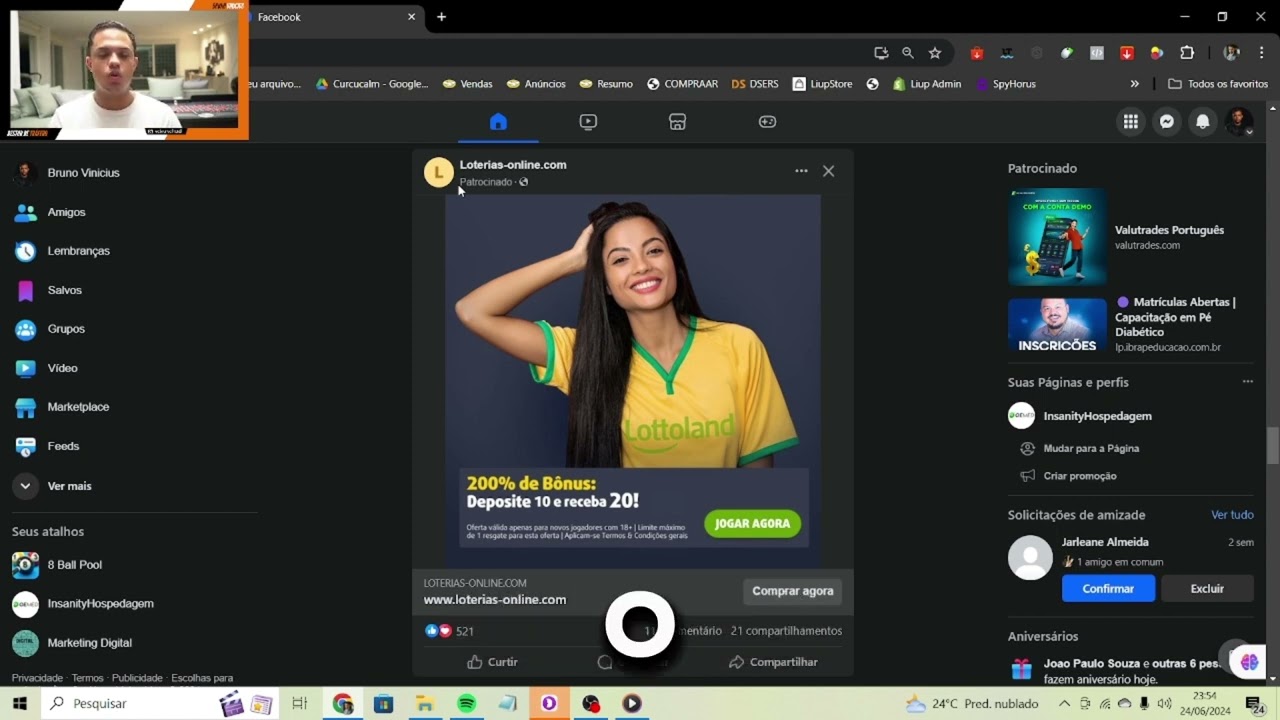Open Jarleane Almeida's profile picture
The image size is (1280, 720).
pyautogui.click(x=1030, y=558)
